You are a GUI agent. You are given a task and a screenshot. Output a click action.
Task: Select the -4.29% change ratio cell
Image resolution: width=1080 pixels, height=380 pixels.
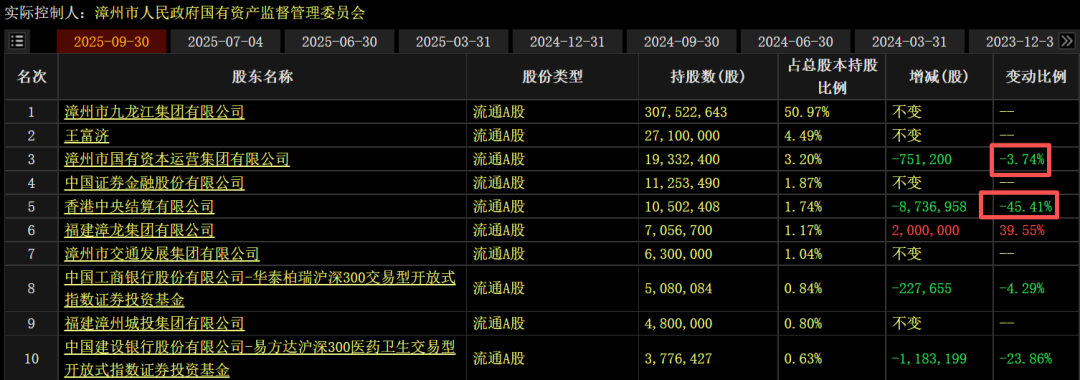[x=1021, y=288]
